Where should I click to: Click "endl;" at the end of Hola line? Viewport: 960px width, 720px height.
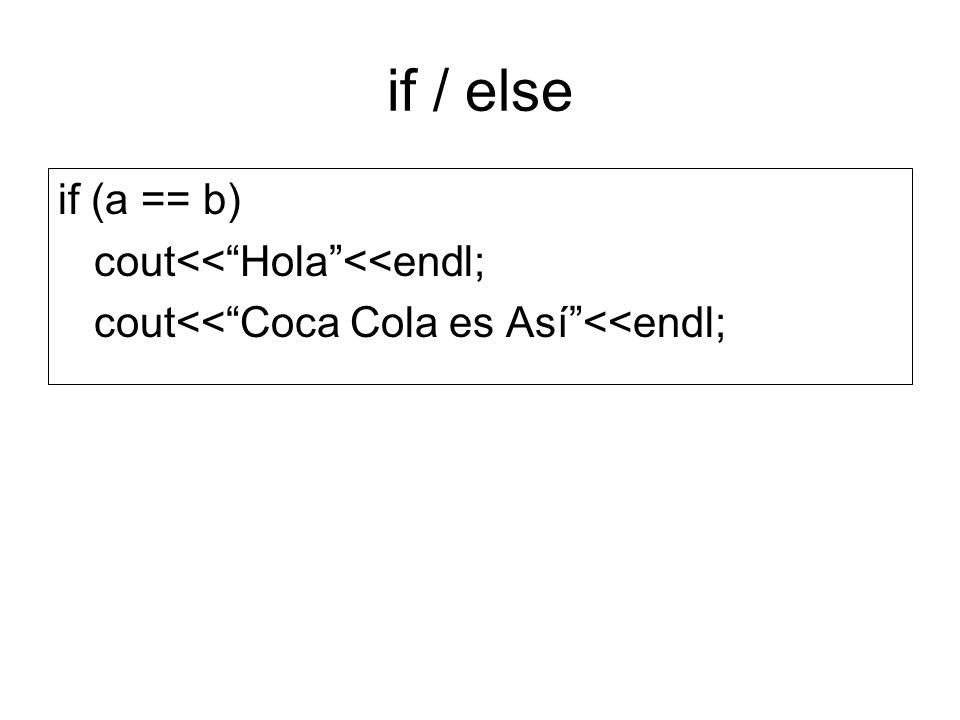click(438, 262)
